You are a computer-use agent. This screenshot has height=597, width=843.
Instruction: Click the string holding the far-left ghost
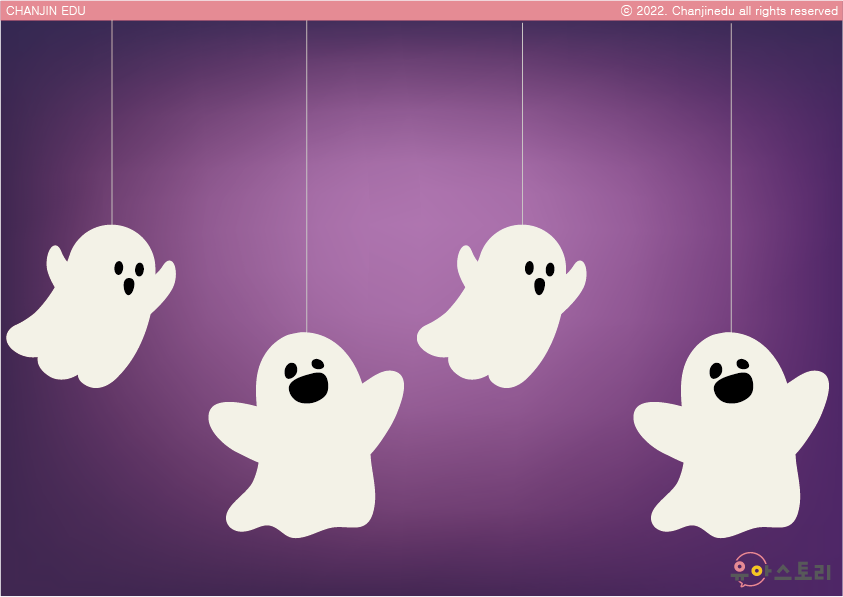[112, 120]
